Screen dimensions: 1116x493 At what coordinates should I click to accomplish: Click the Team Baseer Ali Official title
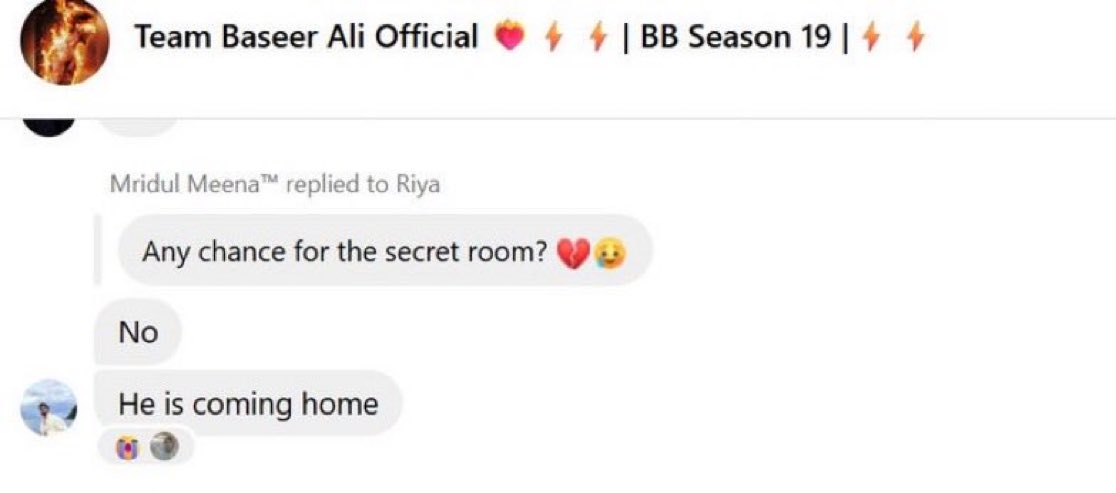click(307, 37)
